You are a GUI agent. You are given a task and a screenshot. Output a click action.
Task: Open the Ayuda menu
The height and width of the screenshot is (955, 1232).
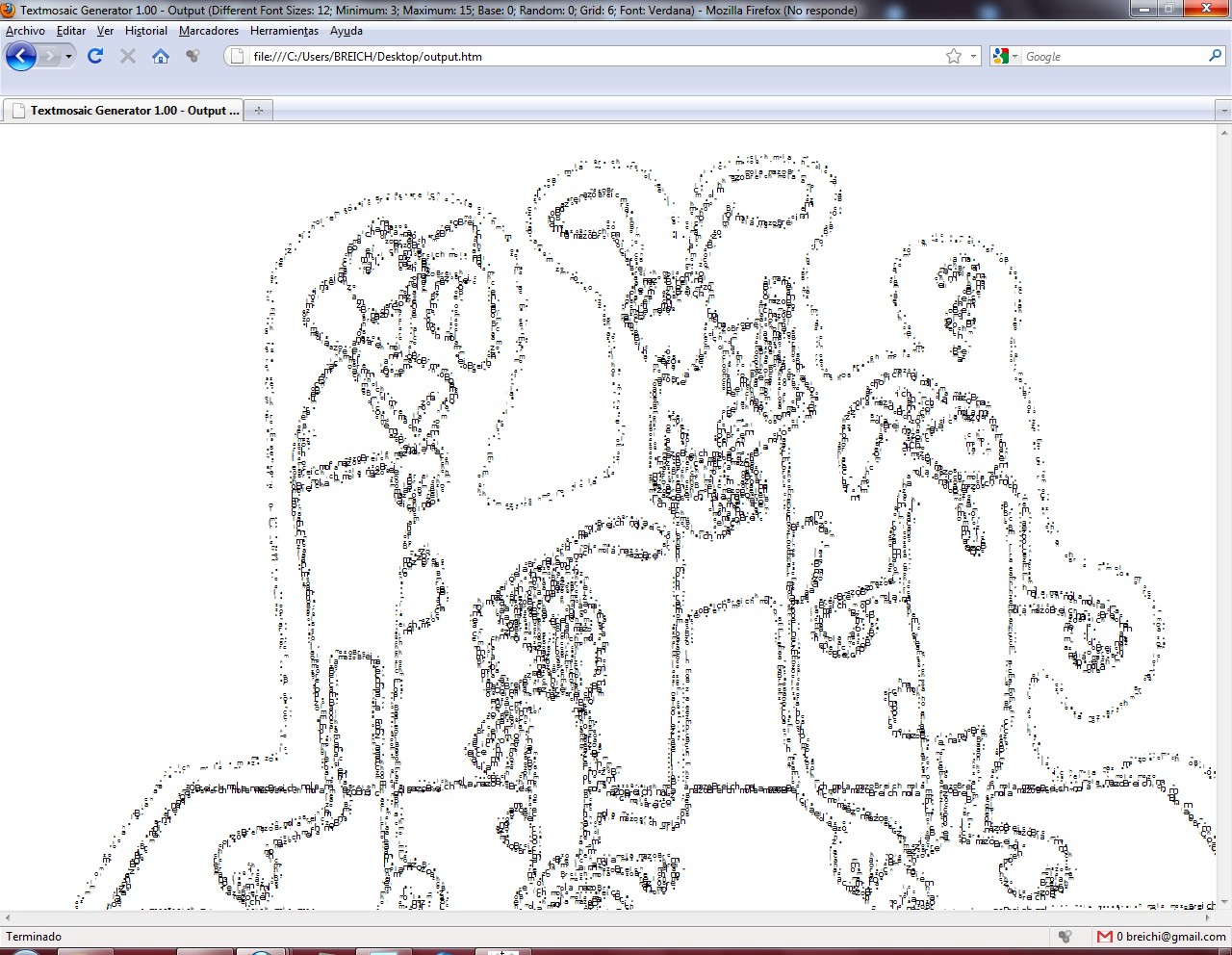click(346, 31)
